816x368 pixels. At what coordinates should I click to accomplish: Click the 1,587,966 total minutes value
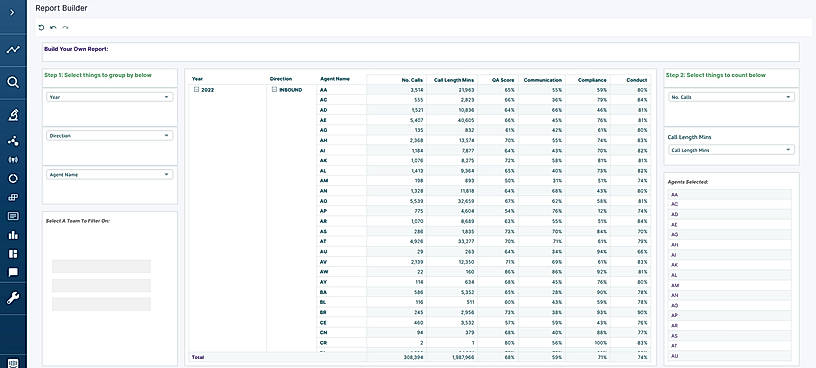pos(462,358)
